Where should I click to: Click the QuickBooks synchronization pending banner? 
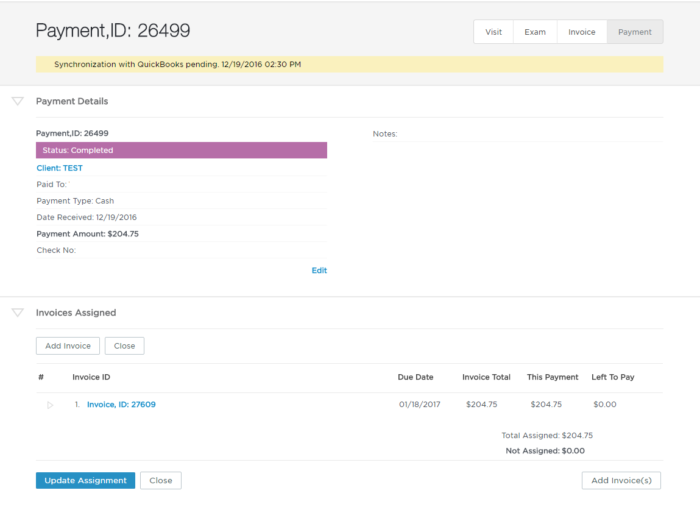(350, 64)
